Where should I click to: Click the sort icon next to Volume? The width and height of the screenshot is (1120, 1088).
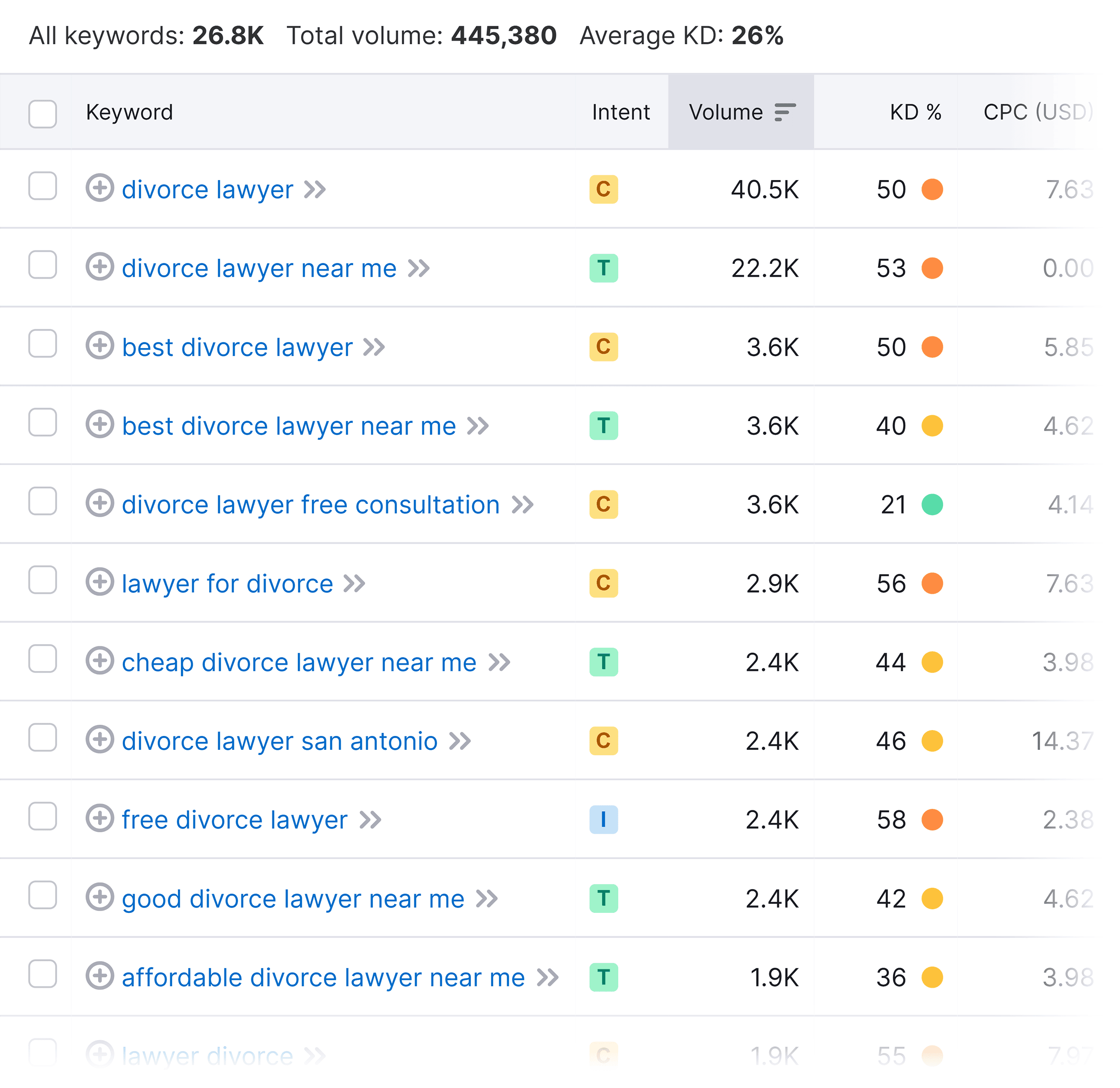(784, 112)
